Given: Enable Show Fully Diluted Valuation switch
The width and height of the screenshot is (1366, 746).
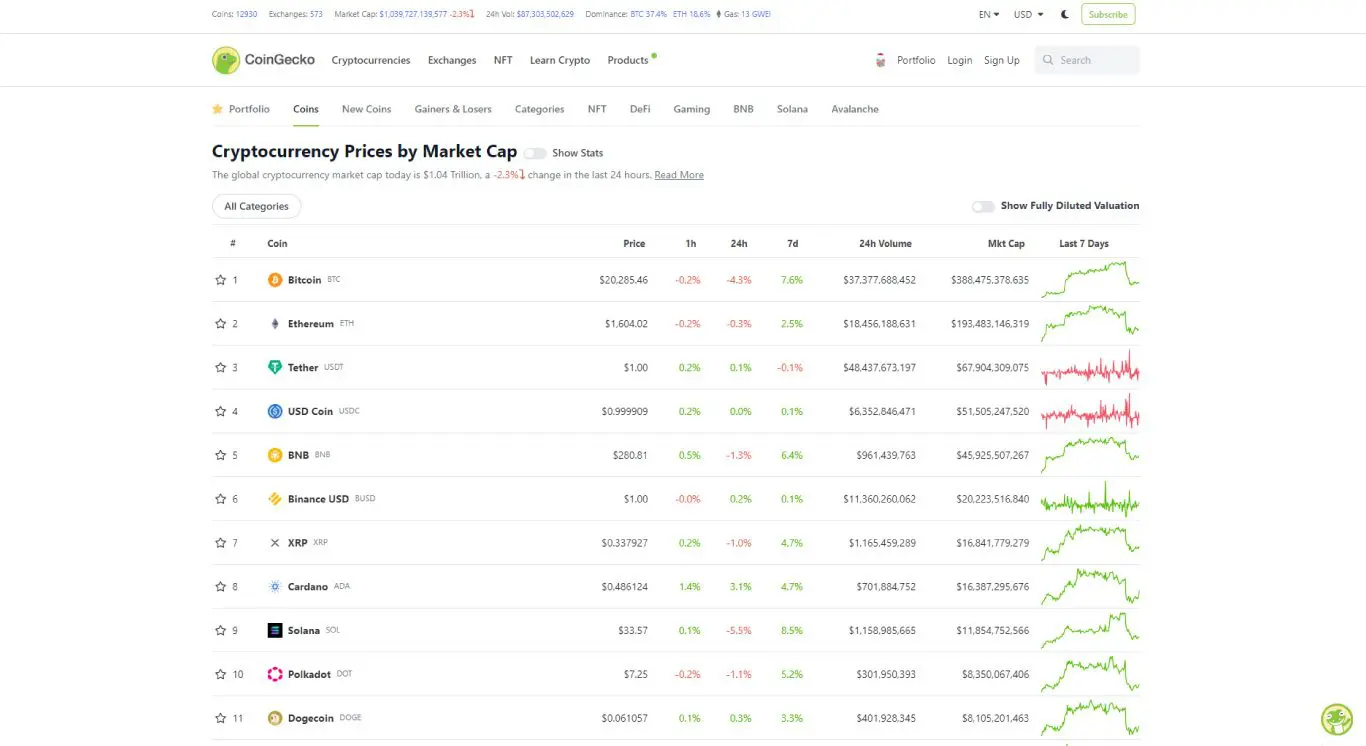Looking at the screenshot, I should (984, 206).
